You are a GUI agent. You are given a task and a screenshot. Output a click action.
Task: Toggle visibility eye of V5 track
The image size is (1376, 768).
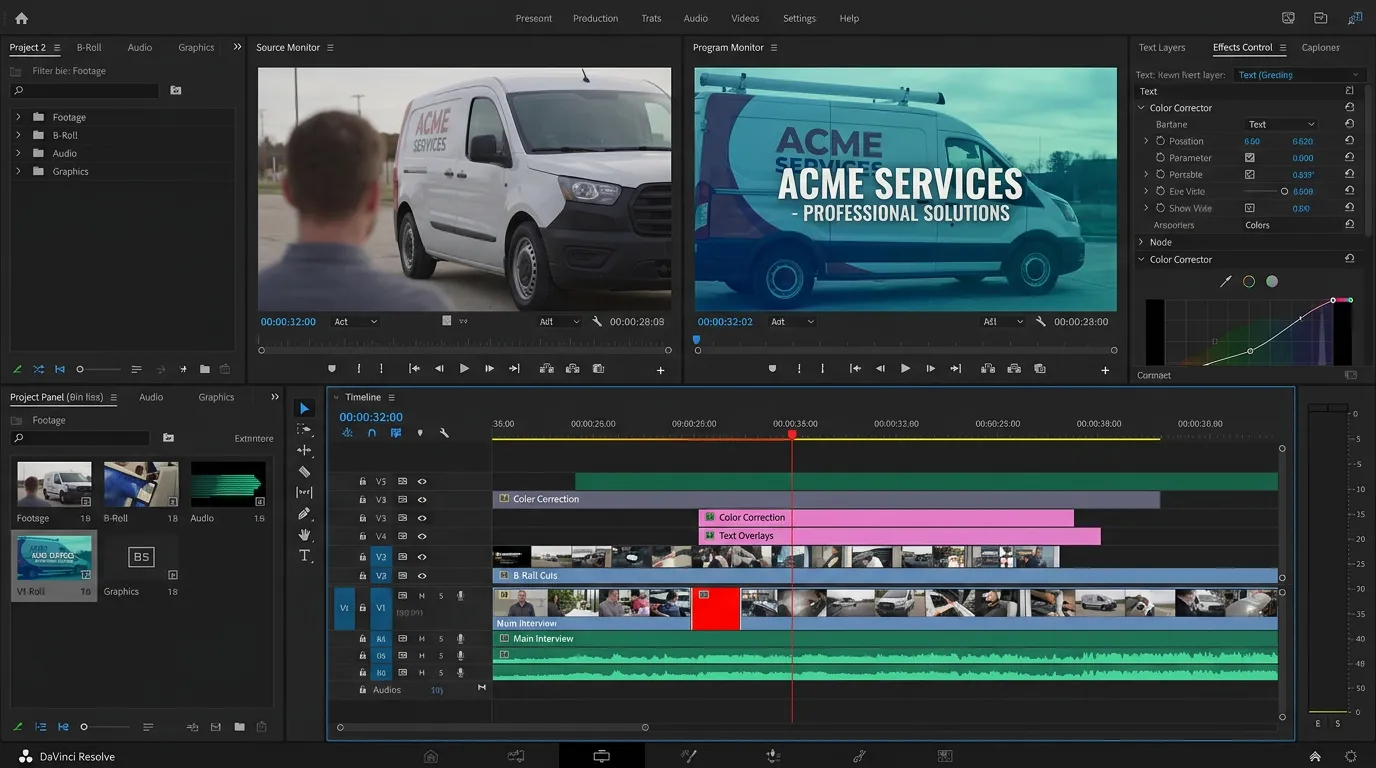(x=422, y=481)
